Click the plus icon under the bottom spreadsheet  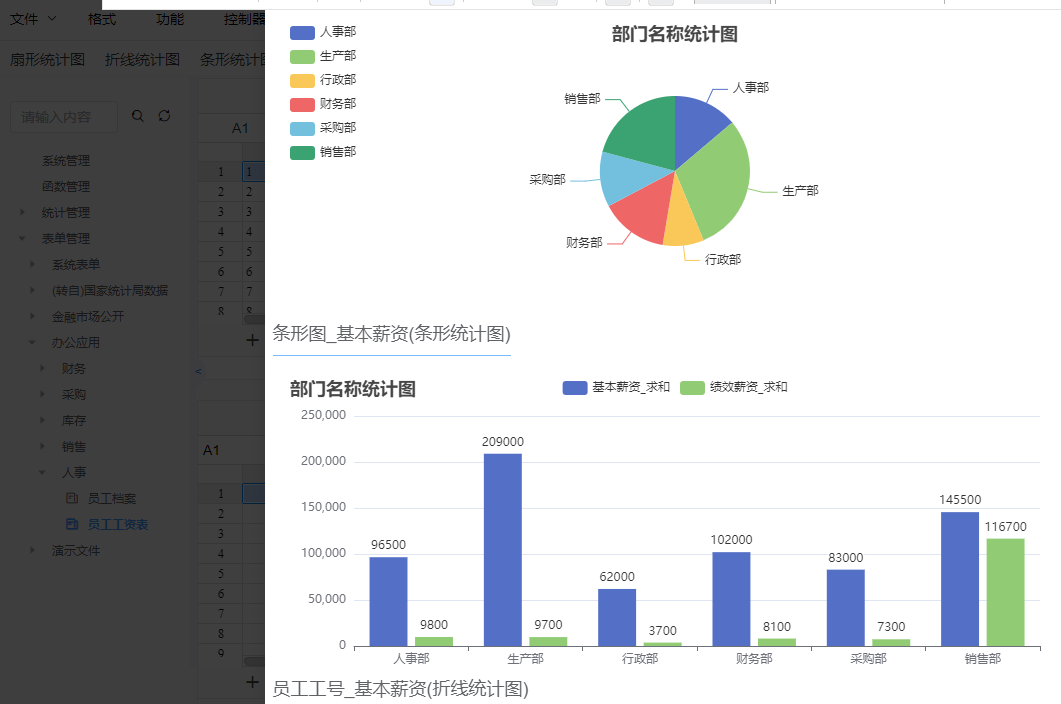pos(253,682)
